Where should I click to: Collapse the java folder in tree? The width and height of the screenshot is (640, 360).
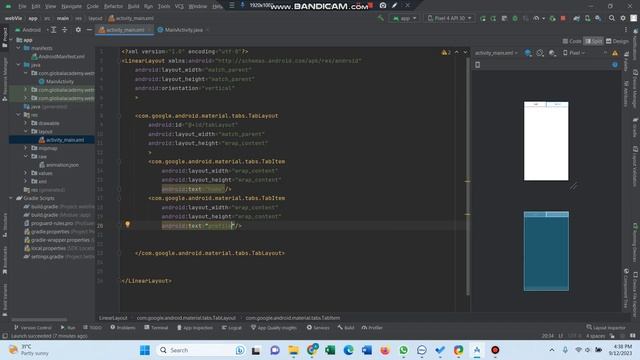tap(18, 65)
